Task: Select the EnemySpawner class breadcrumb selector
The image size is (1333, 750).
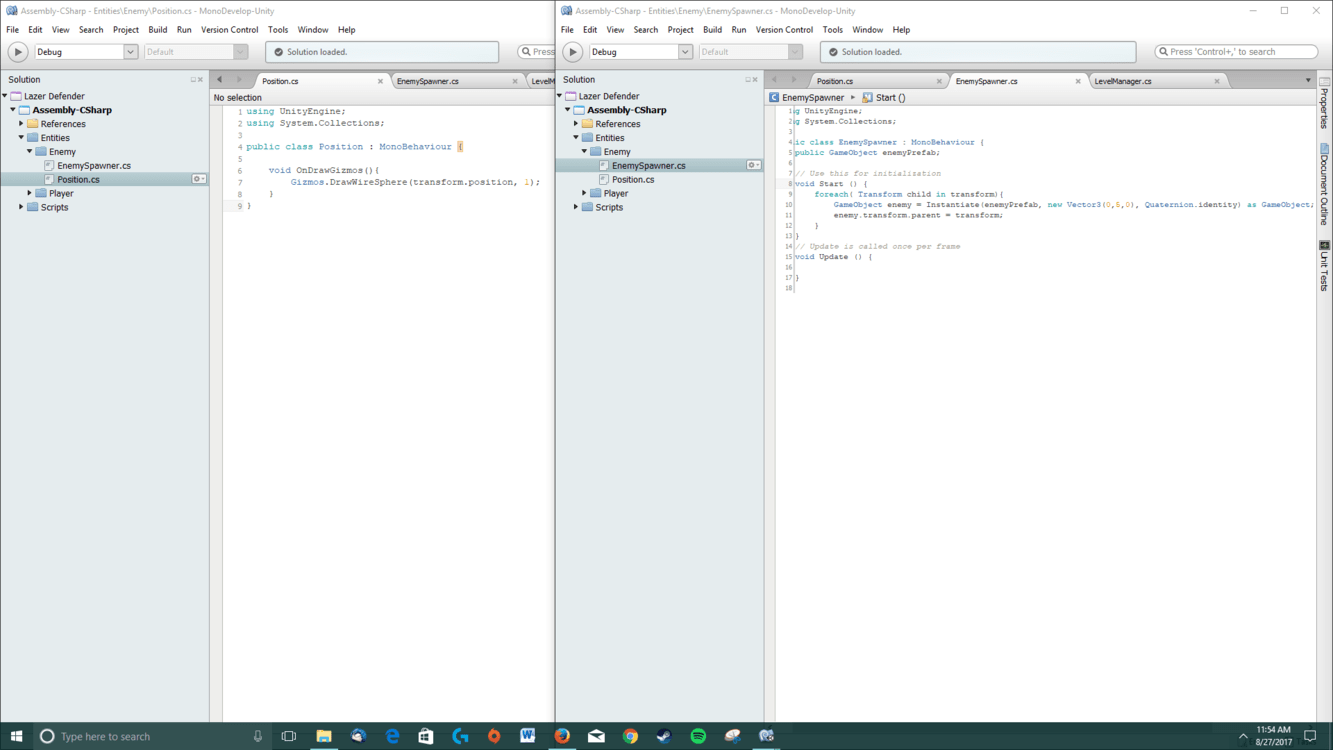Action: click(807, 98)
